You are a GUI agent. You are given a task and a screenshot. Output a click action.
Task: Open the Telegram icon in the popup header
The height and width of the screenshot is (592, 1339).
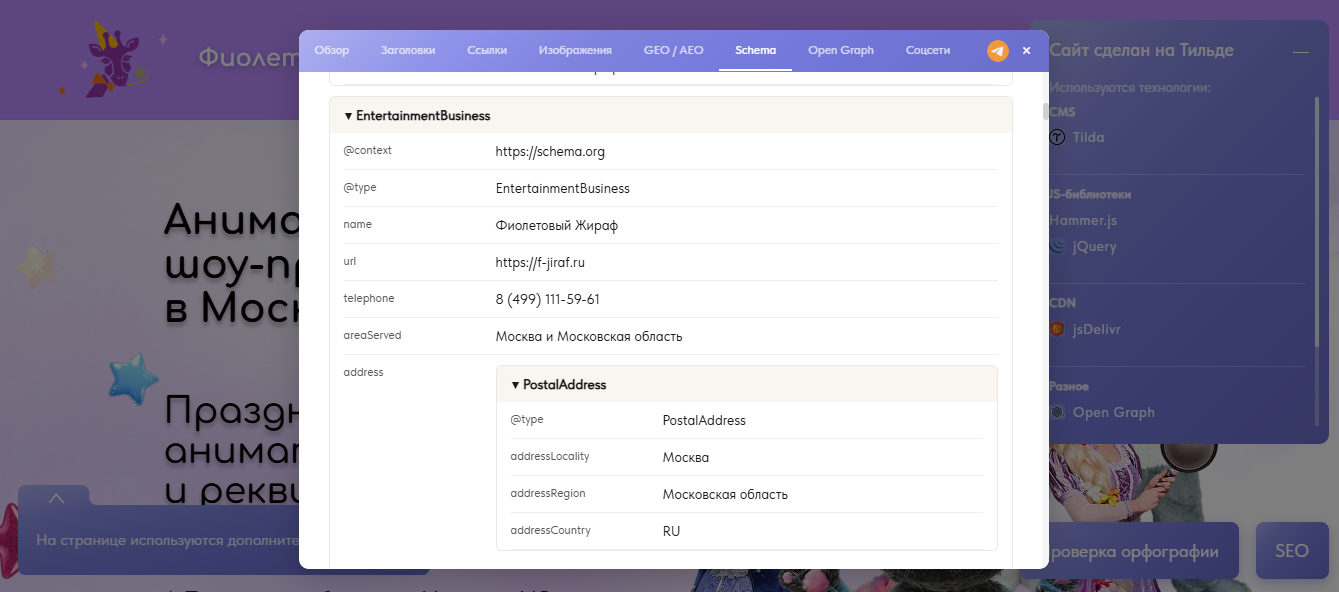pos(998,50)
